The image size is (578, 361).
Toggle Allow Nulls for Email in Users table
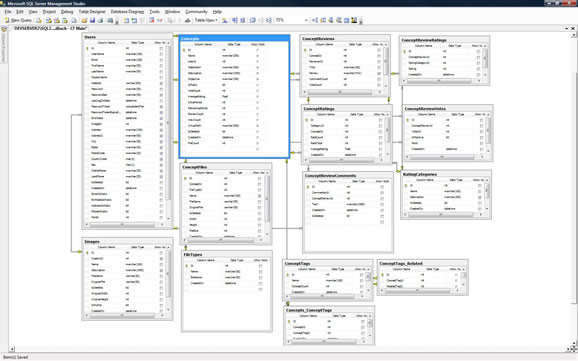[x=161, y=60]
